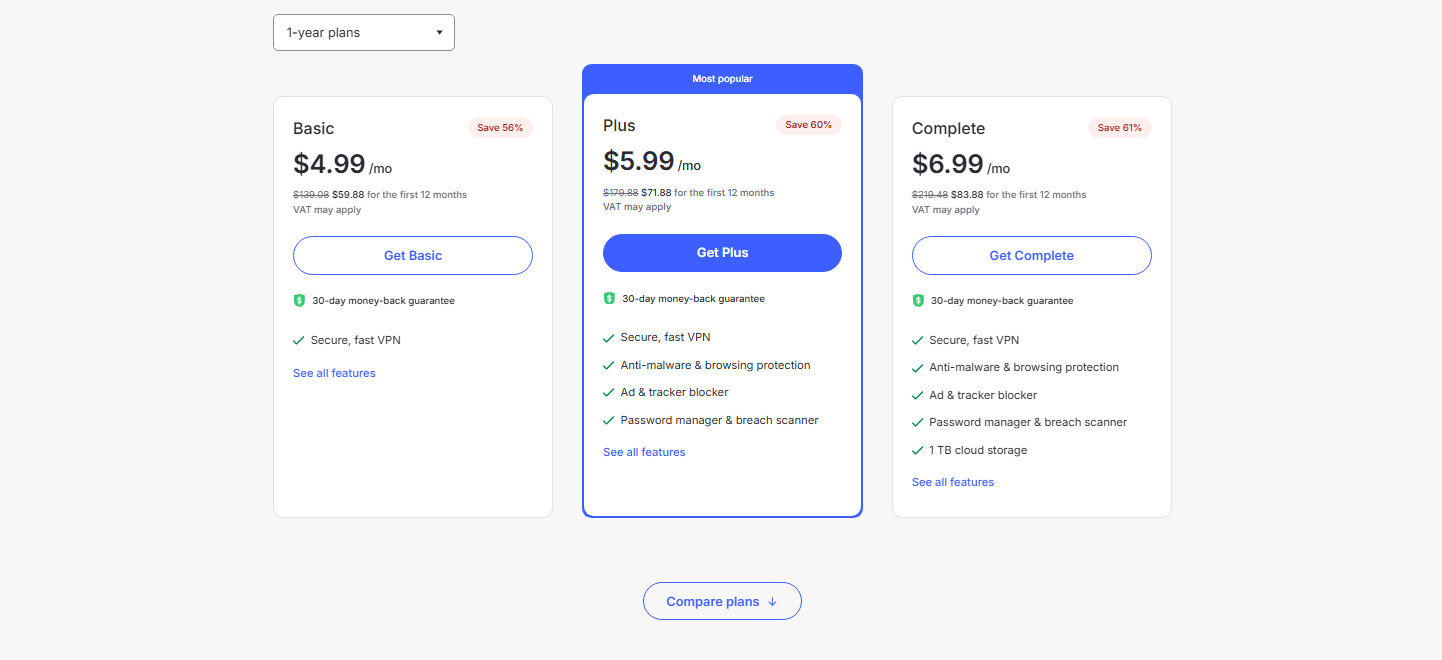Open See all features under Basic
Viewport: 1442px width, 660px height.
coord(334,373)
